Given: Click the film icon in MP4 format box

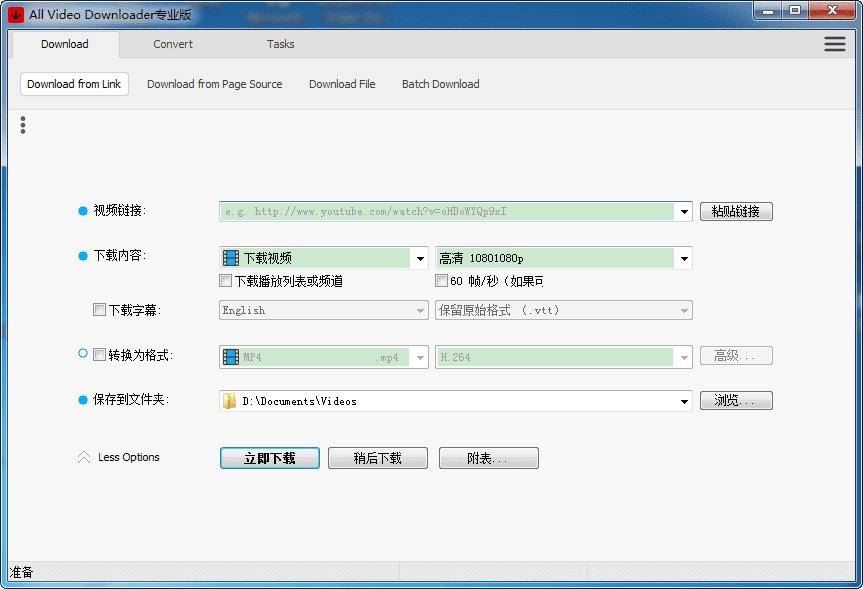Looking at the screenshot, I should pyautogui.click(x=231, y=357).
